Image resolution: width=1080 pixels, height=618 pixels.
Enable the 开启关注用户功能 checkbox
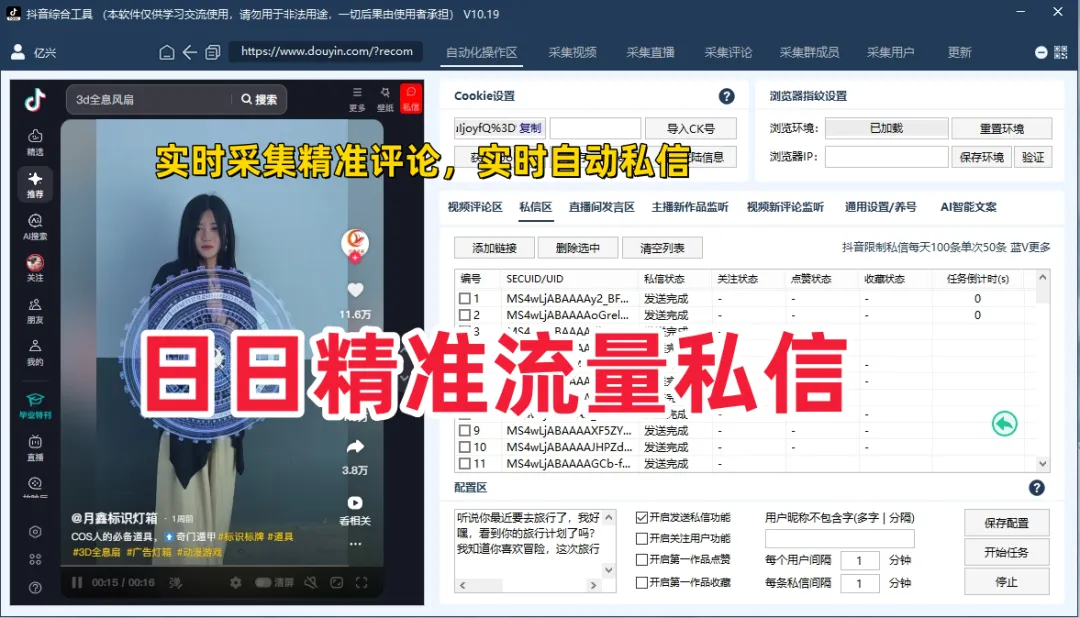(639, 539)
